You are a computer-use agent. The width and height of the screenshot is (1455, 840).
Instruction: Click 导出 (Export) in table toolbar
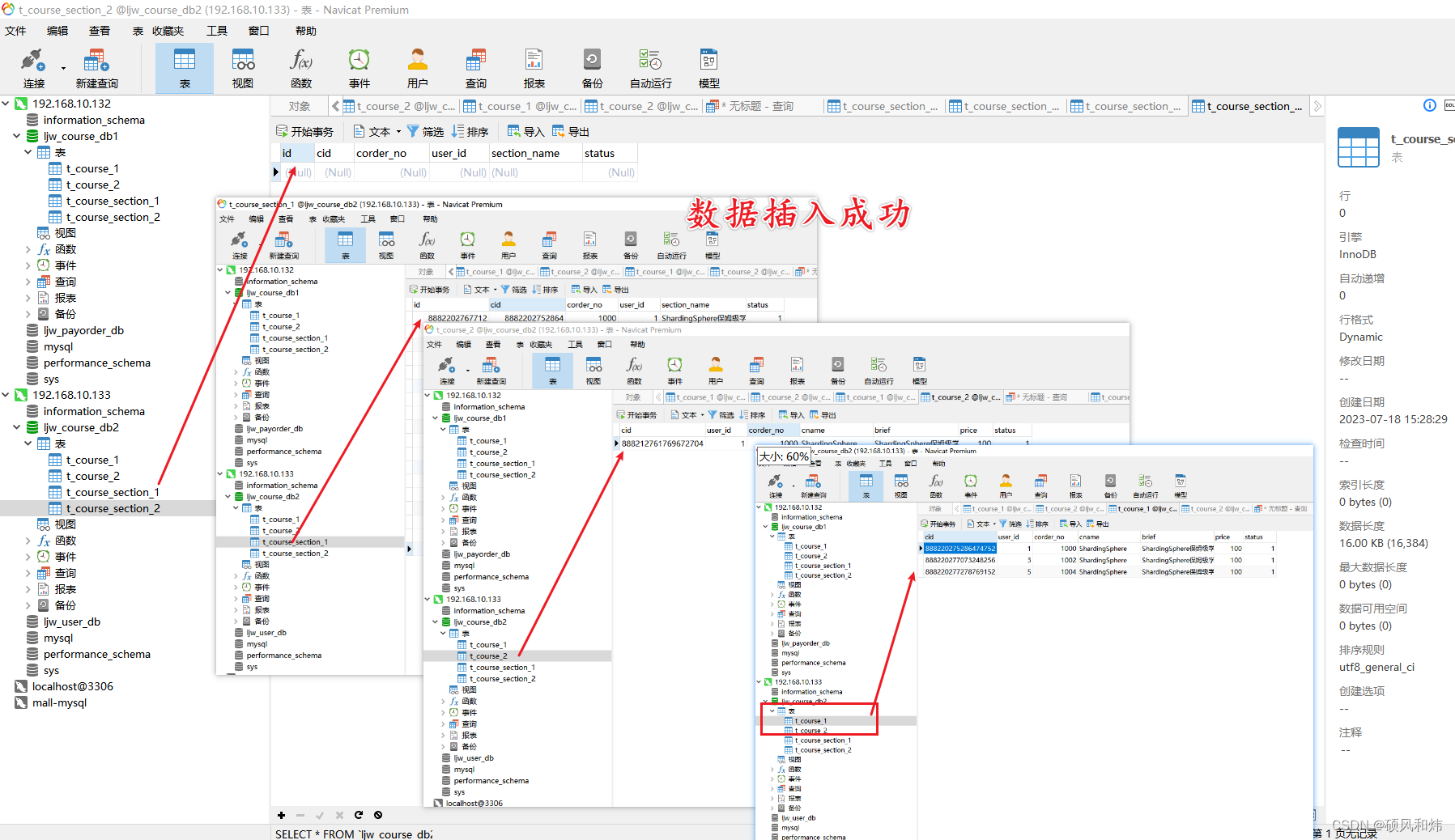point(571,132)
